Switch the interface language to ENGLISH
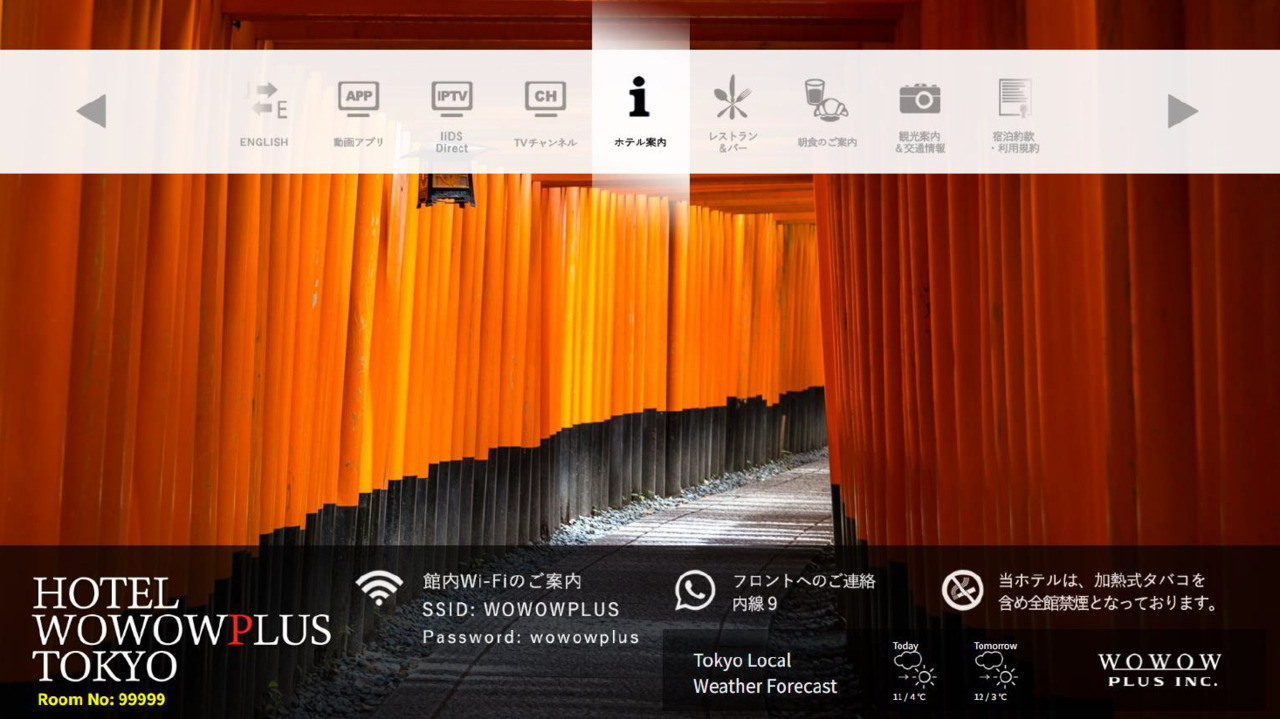This screenshot has height=719, width=1280. pos(263,110)
